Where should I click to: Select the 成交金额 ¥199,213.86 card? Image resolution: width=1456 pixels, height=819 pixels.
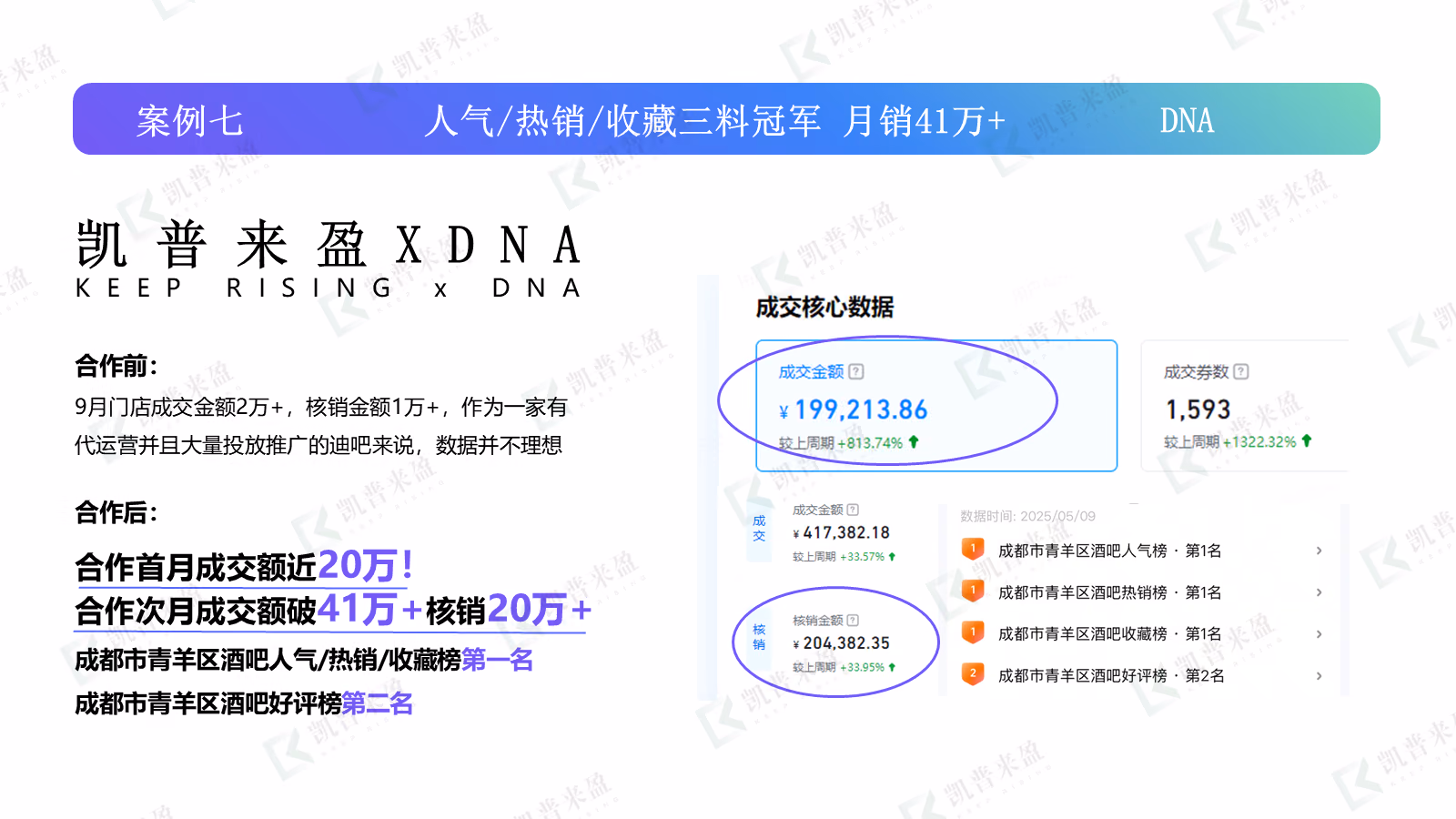pos(936,406)
